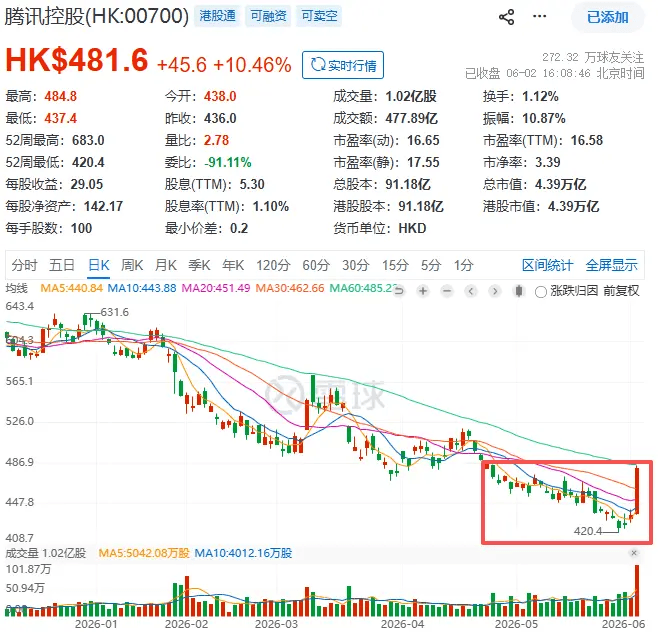Open 区间统计 range statistics

[548, 265]
